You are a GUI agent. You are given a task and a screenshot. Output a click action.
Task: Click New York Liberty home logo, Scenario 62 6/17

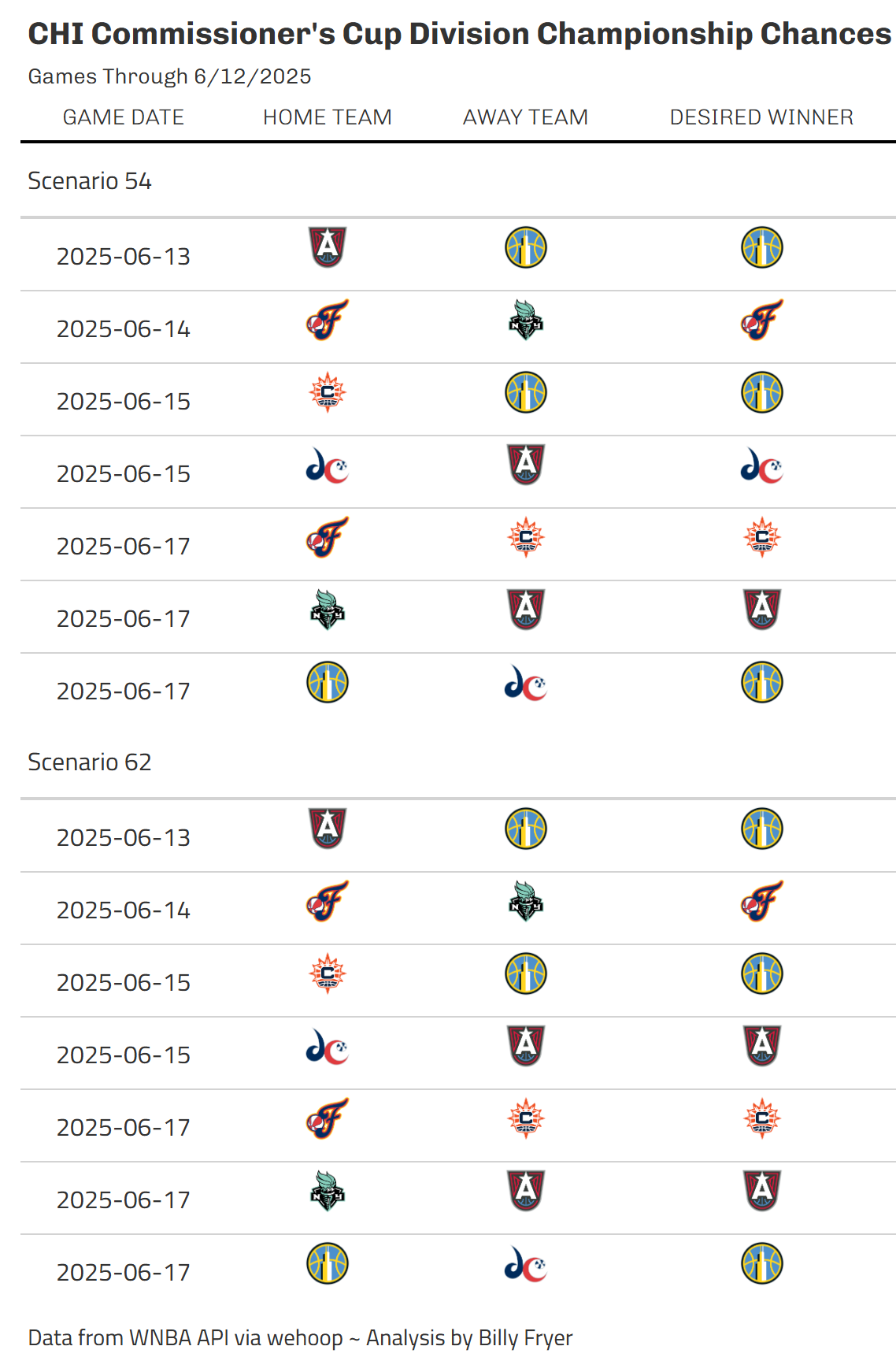click(x=328, y=1191)
